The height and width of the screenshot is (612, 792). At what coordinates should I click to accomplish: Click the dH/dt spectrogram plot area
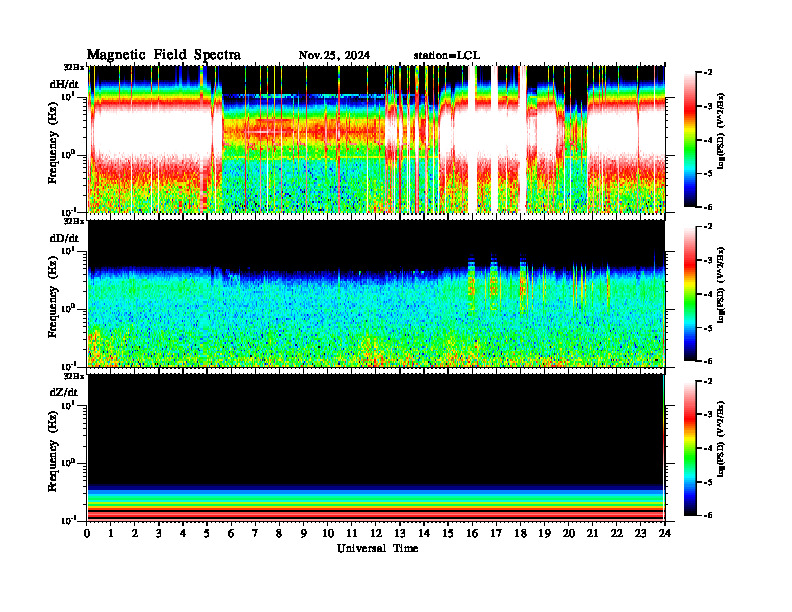pyautogui.click(x=376, y=139)
